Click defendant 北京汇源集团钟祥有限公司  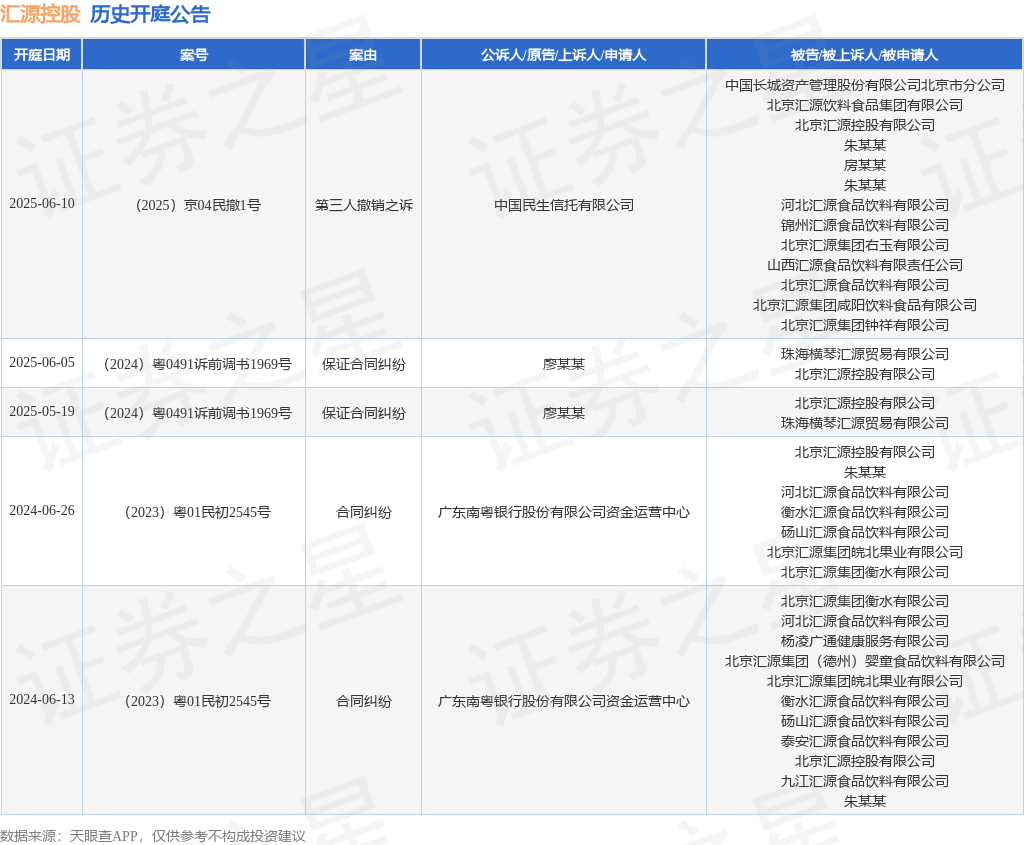pos(865,325)
